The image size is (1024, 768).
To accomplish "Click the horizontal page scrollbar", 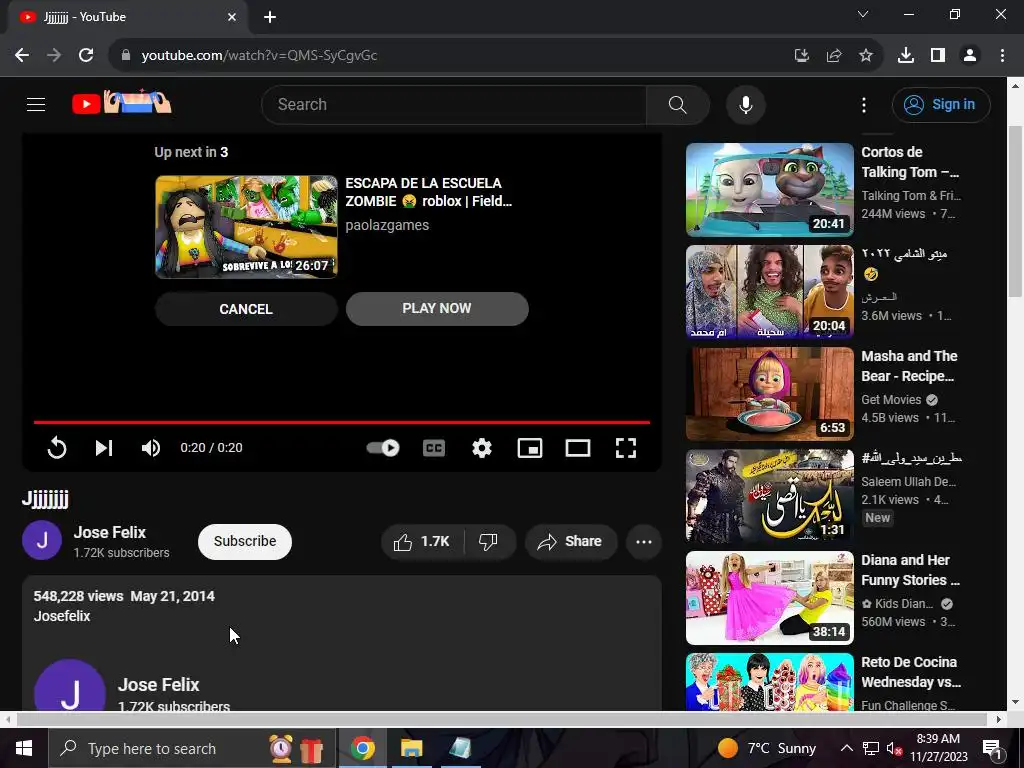I will pos(501,720).
